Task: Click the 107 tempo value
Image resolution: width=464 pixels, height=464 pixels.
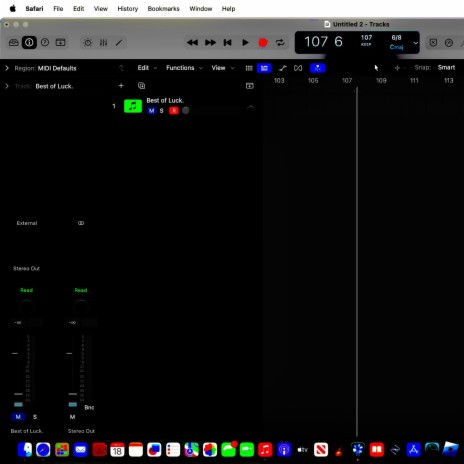Action: tap(366, 38)
